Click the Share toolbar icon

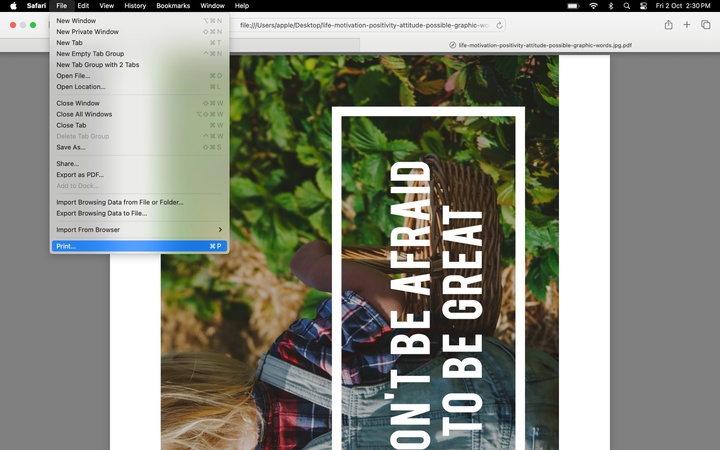pyautogui.click(x=669, y=25)
